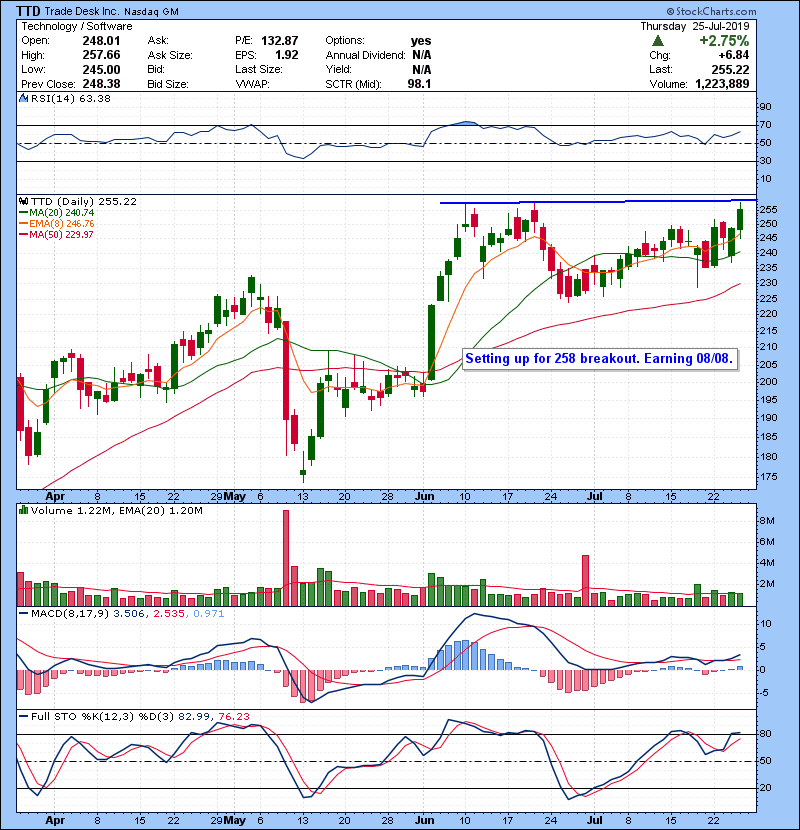Click the Volume bars icon
Screen dimensions: 800x830
23,510
